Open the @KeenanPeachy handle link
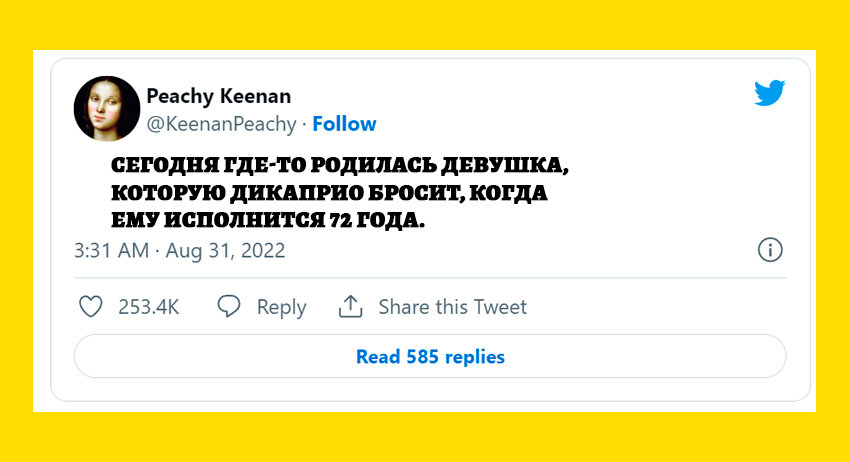 pyautogui.click(x=221, y=124)
